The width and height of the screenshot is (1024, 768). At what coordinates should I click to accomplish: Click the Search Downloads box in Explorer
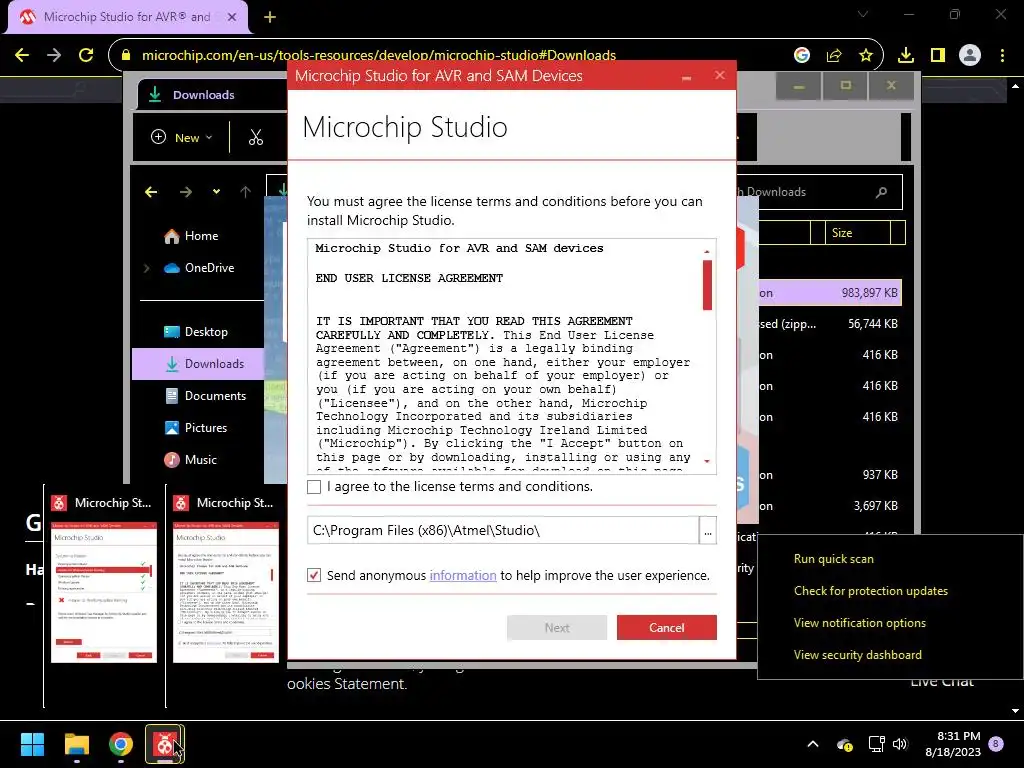coord(820,192)
